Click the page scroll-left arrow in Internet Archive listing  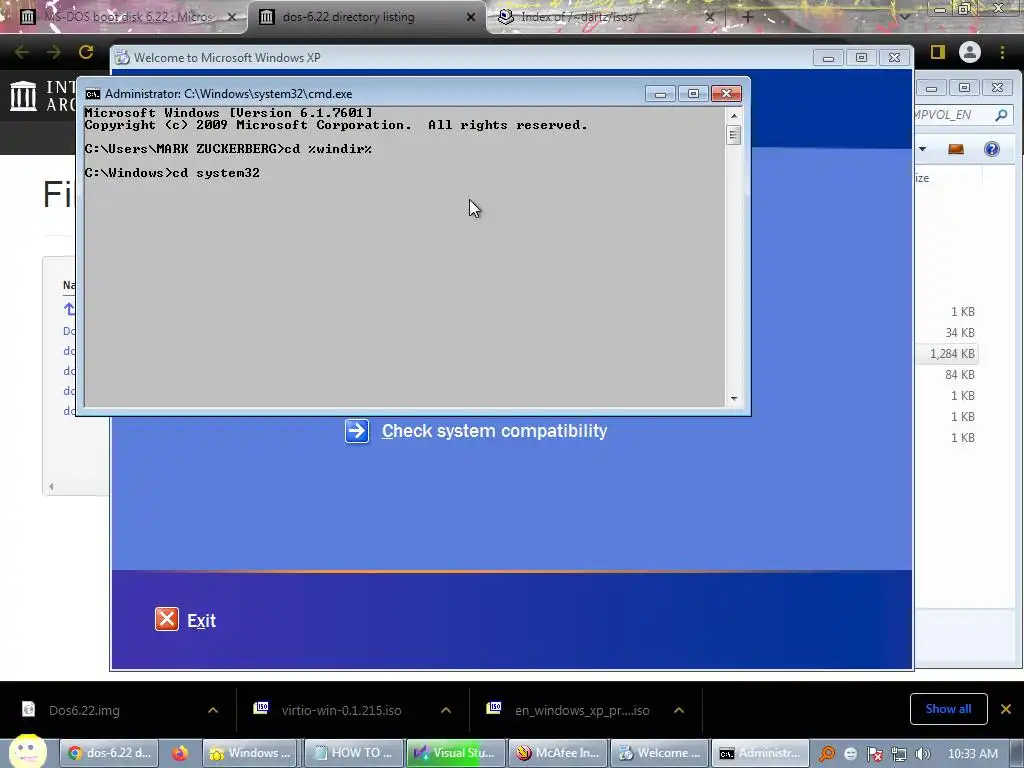coord(51,486)
